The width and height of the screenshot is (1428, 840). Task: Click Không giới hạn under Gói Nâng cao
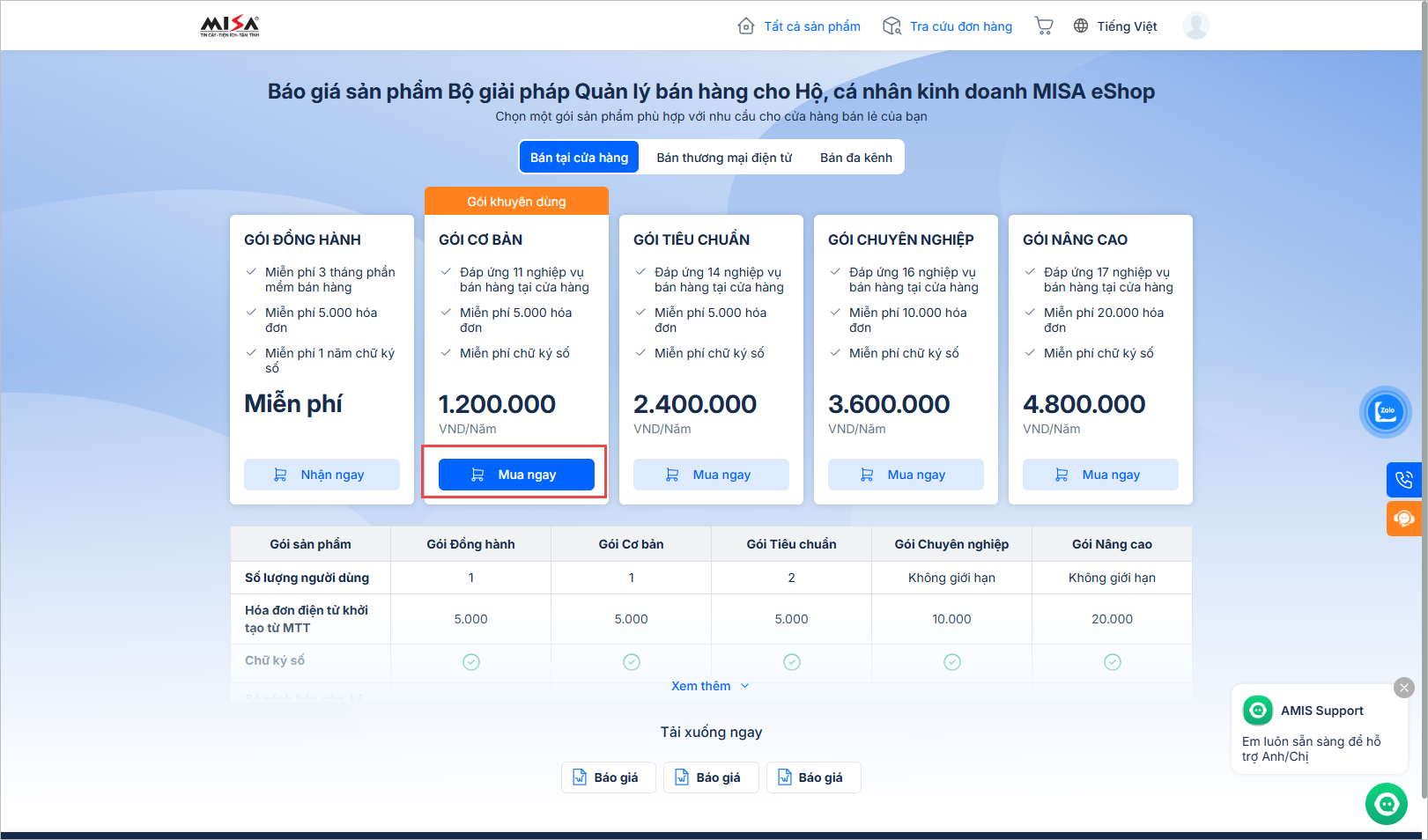(x=1113, y=578)
